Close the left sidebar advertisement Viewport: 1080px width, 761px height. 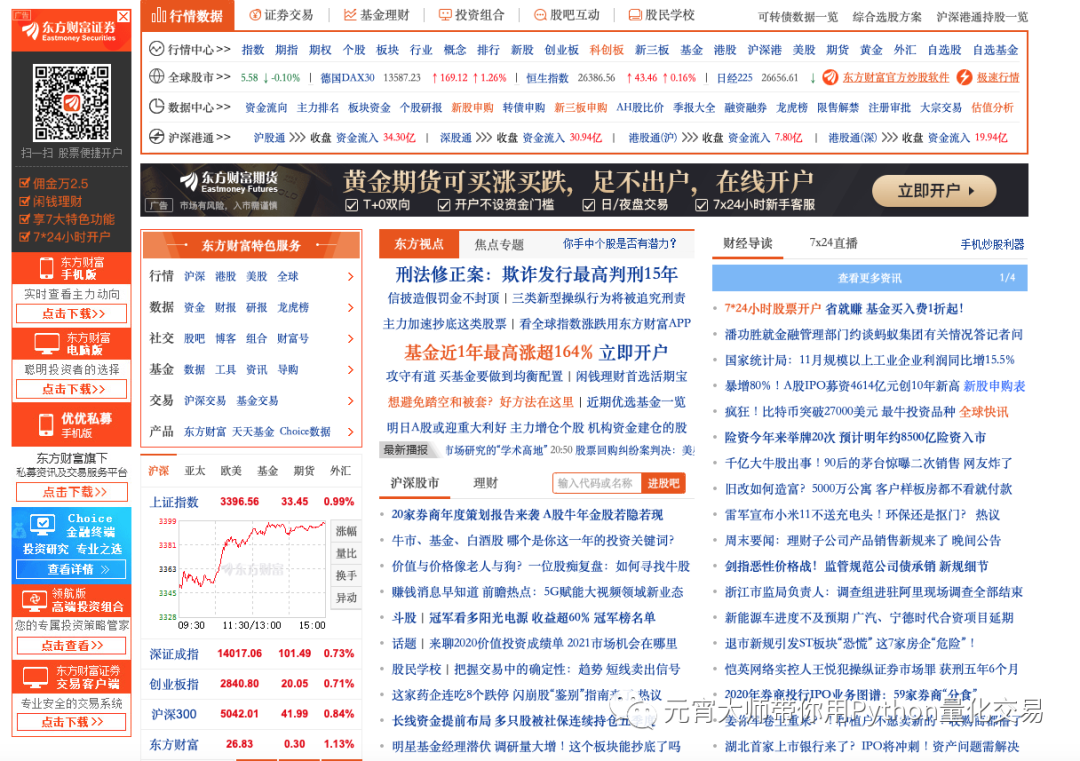pos(123,16)
